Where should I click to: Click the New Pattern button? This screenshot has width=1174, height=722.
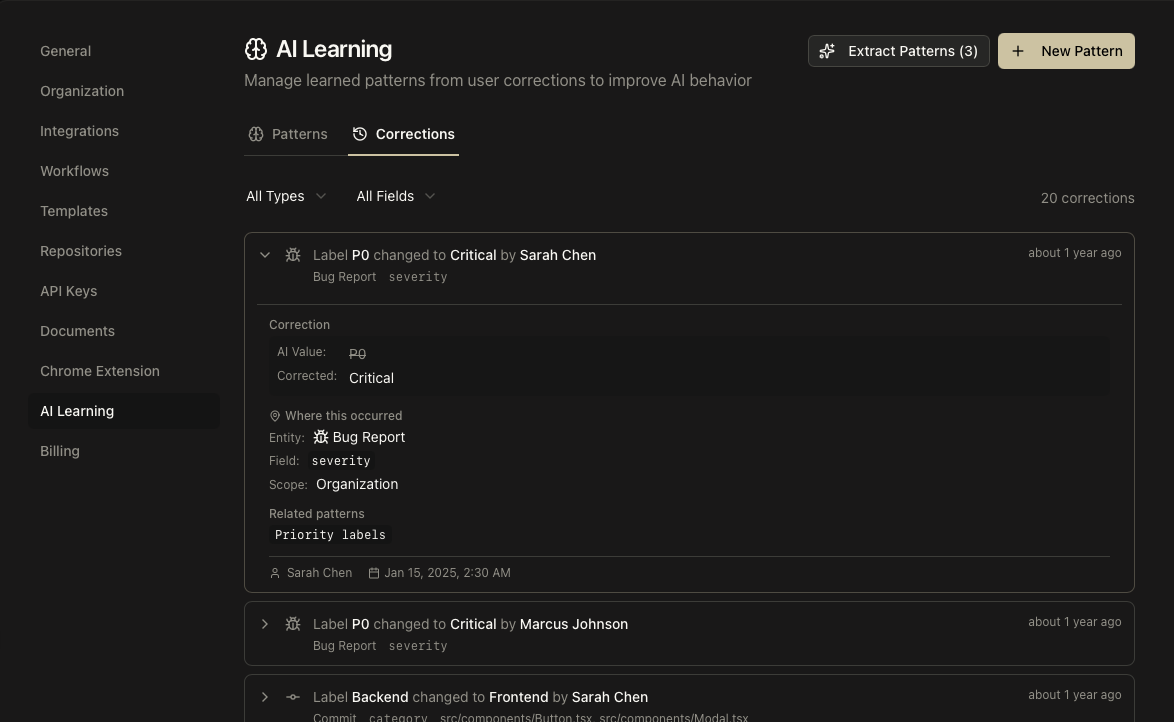(x=1066, y=51)
